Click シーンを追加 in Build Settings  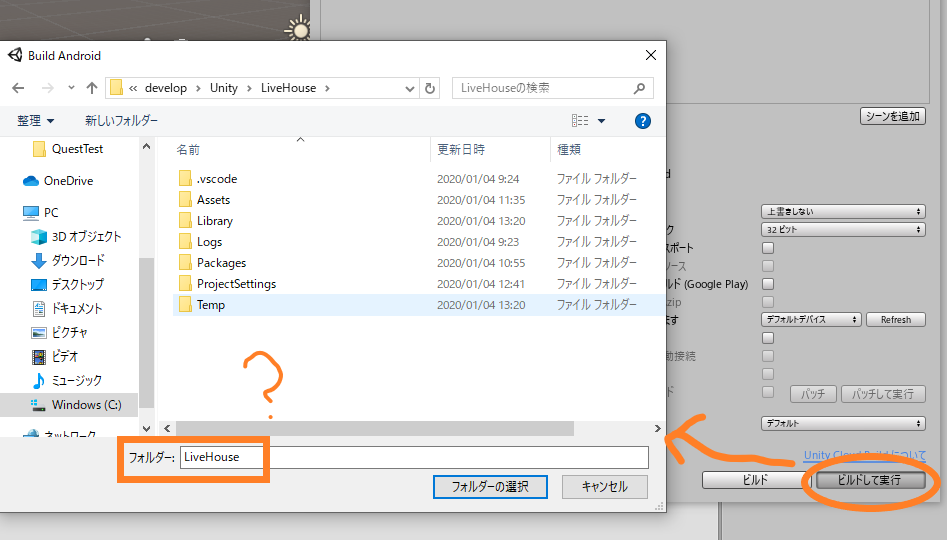click(893, 116)
